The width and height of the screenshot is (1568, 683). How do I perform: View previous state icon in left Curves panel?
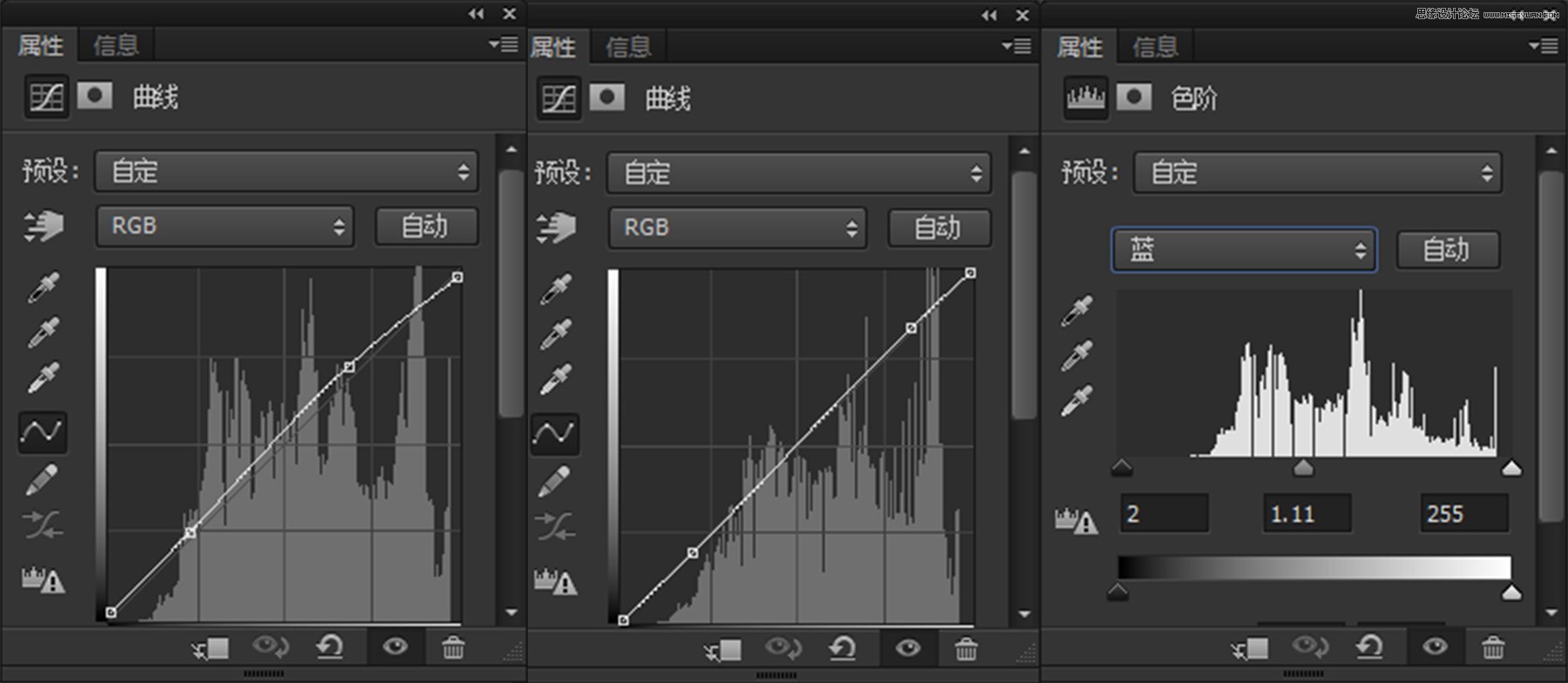(x=270, y=647)
